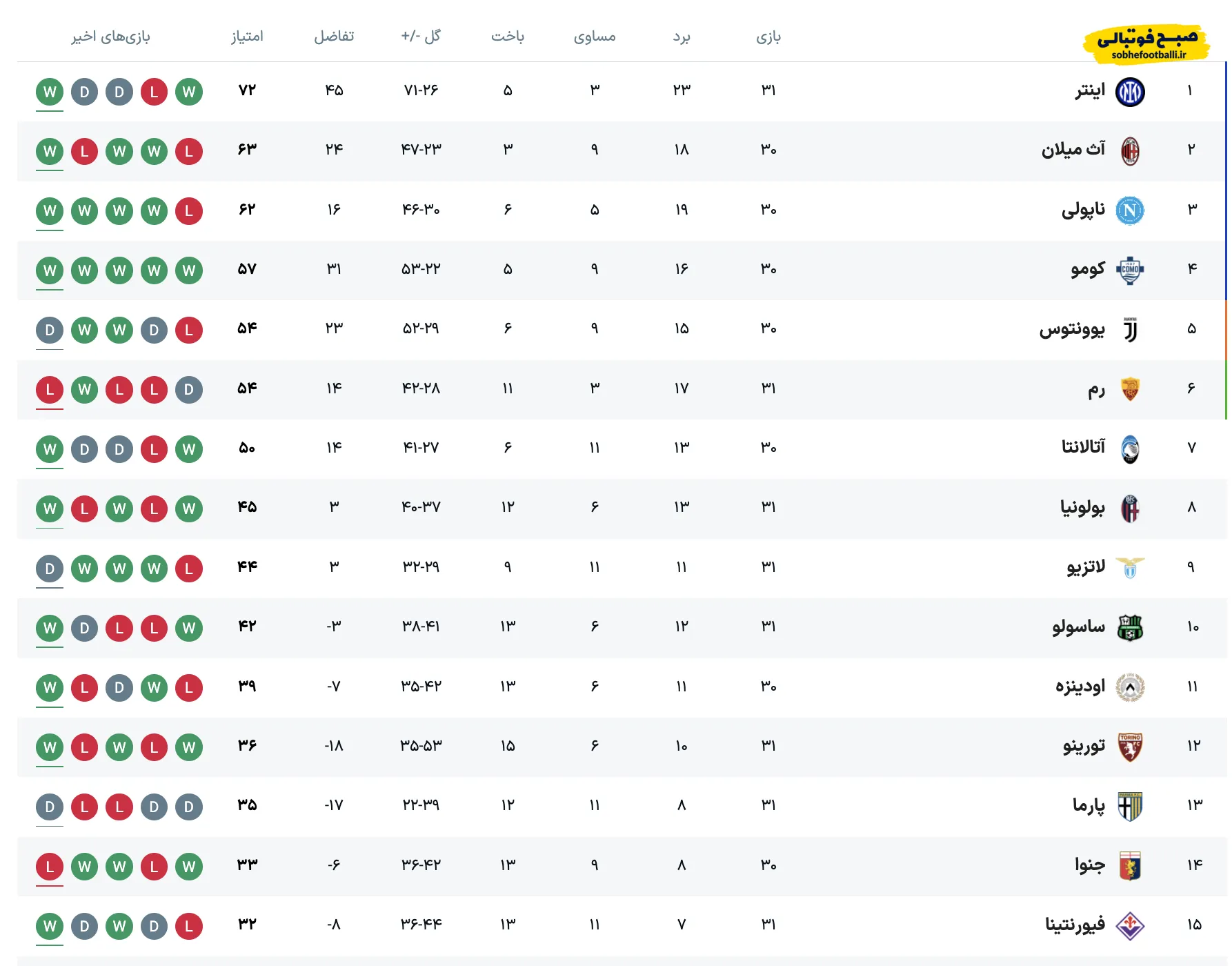Click Fiorentina's points value ۳۲
The width and height of the screenshot is (1232, 966).
247,925
